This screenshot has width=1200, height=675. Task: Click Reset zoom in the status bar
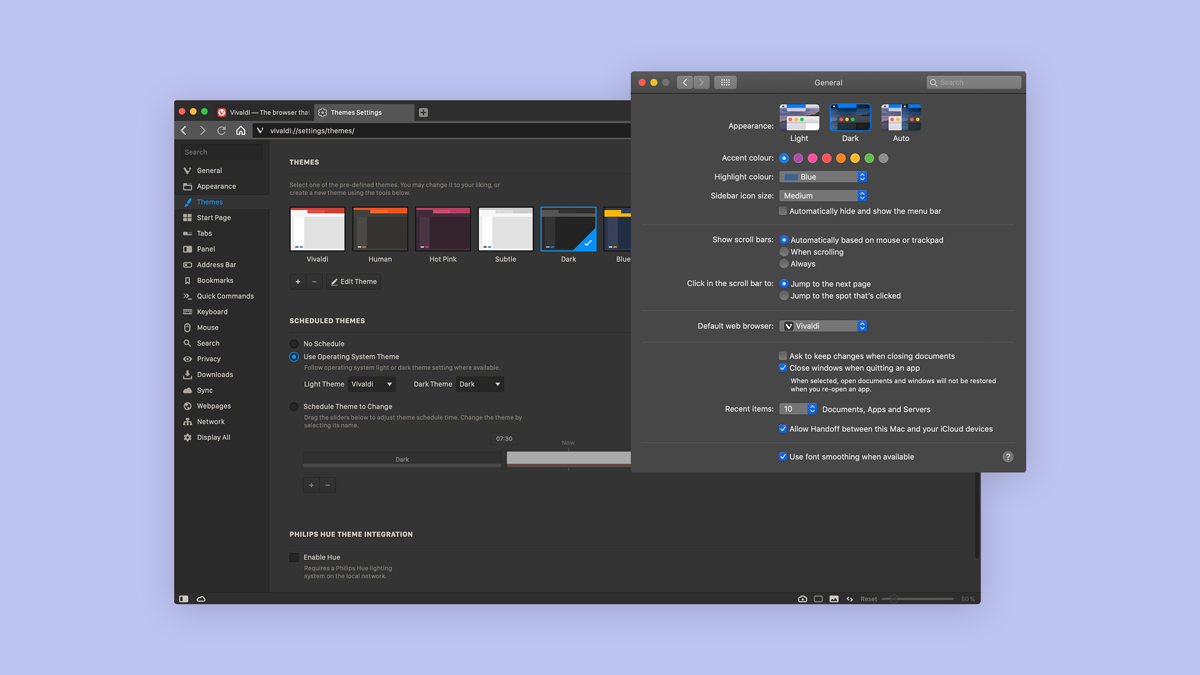(x=869, y=599)
